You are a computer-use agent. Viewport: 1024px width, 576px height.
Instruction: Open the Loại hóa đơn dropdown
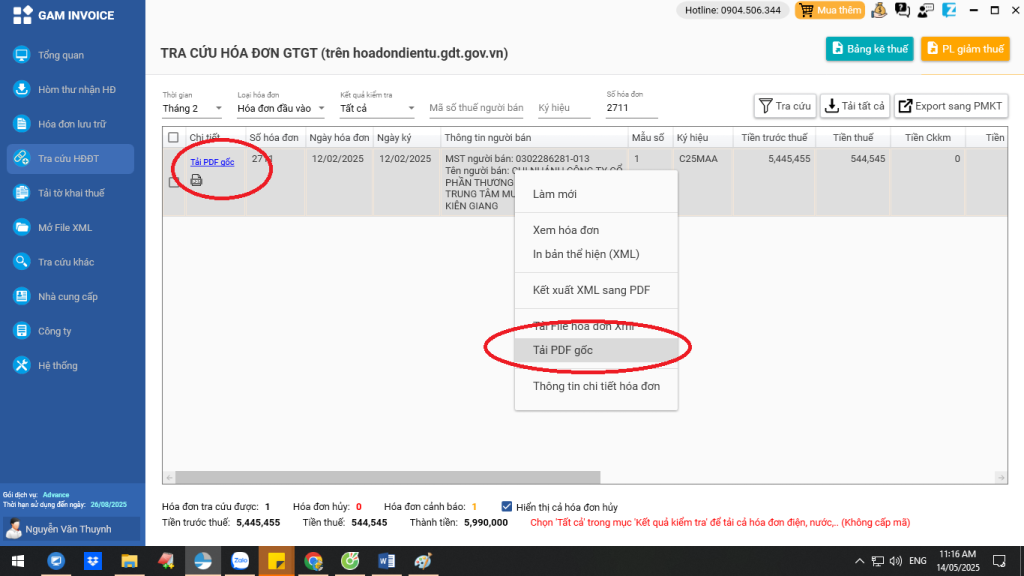281,108
